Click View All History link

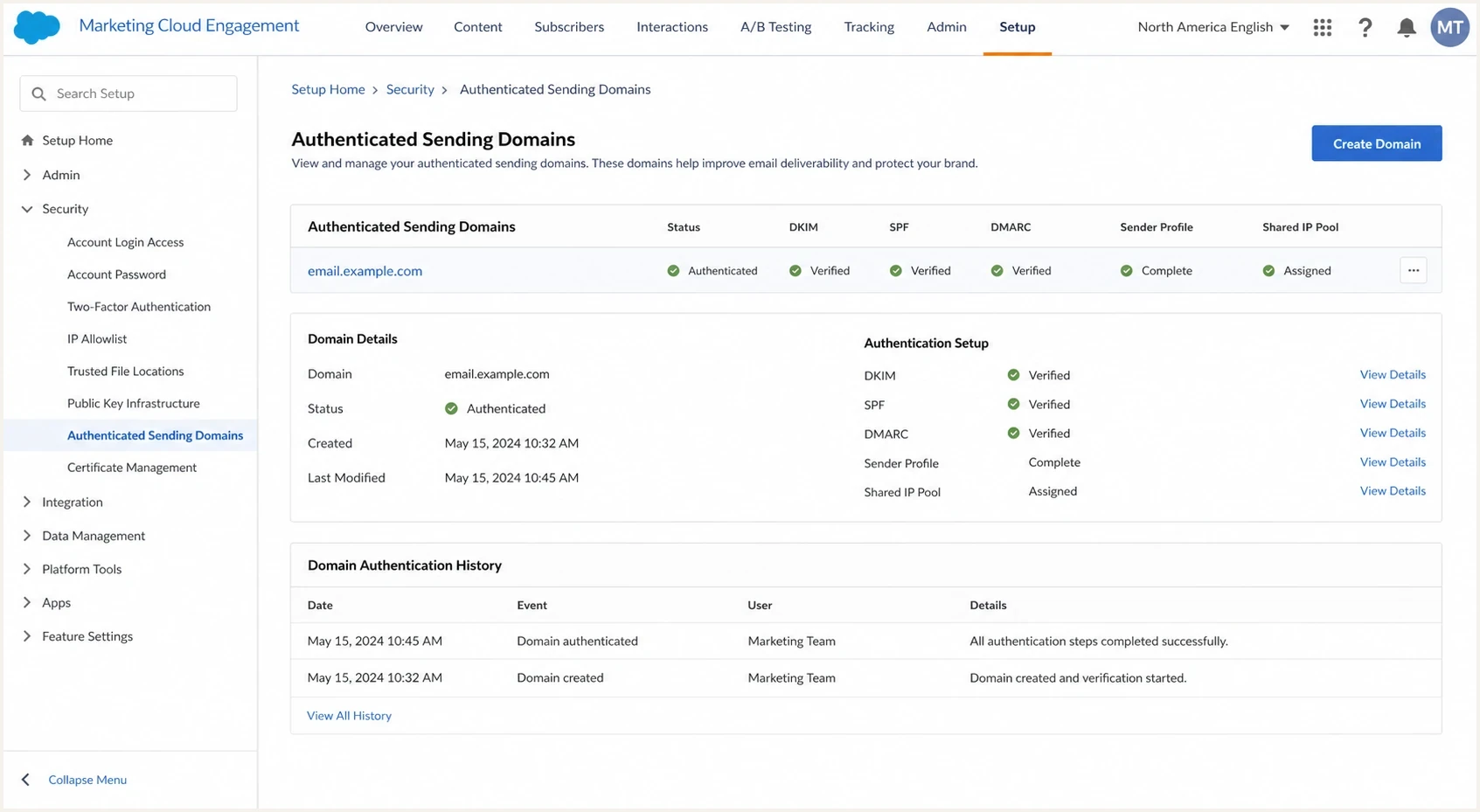tap(349, 716)
